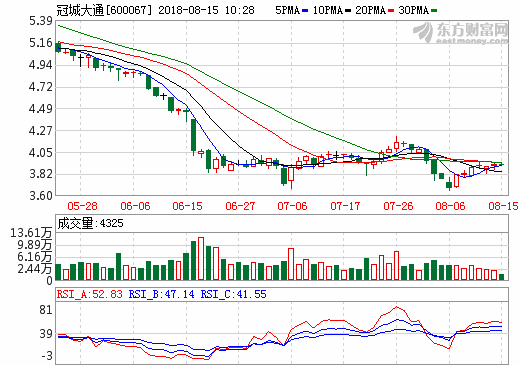Click the 4.72 price axis label

pos(41,87)
